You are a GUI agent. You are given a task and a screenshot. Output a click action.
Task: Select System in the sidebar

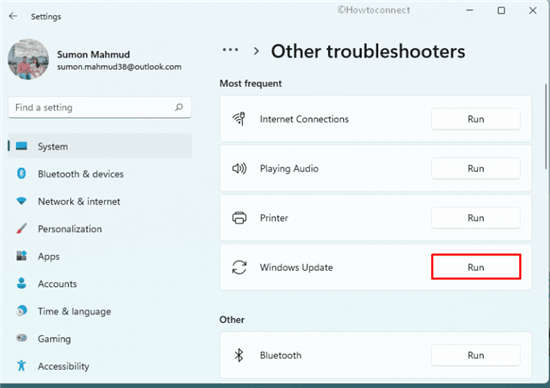pyautogui.click(x=100, y=146)
